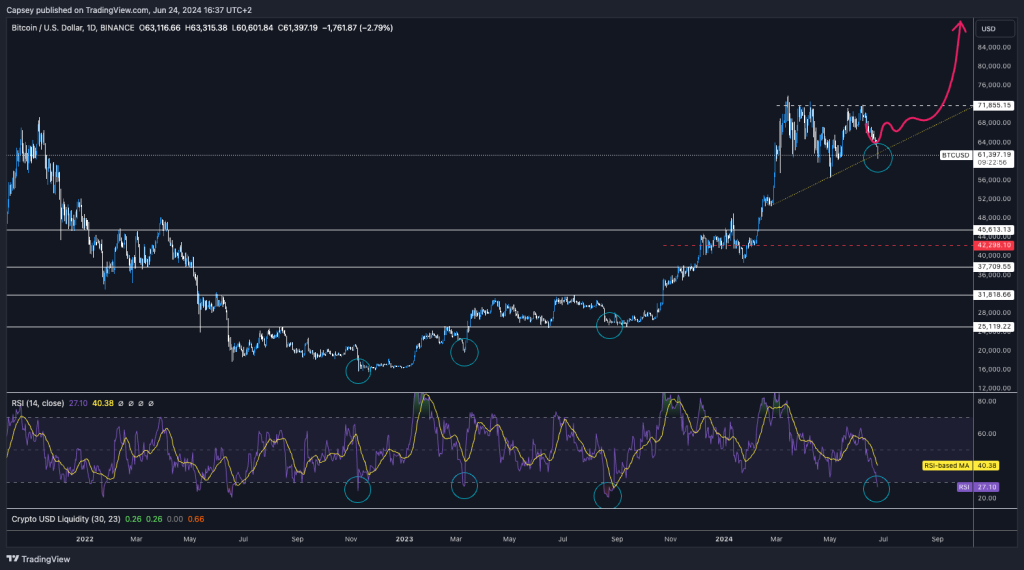Click the 2023 label on time axis
The height and width of the screenshot is (570, 1024).
(x=404, y=538)
